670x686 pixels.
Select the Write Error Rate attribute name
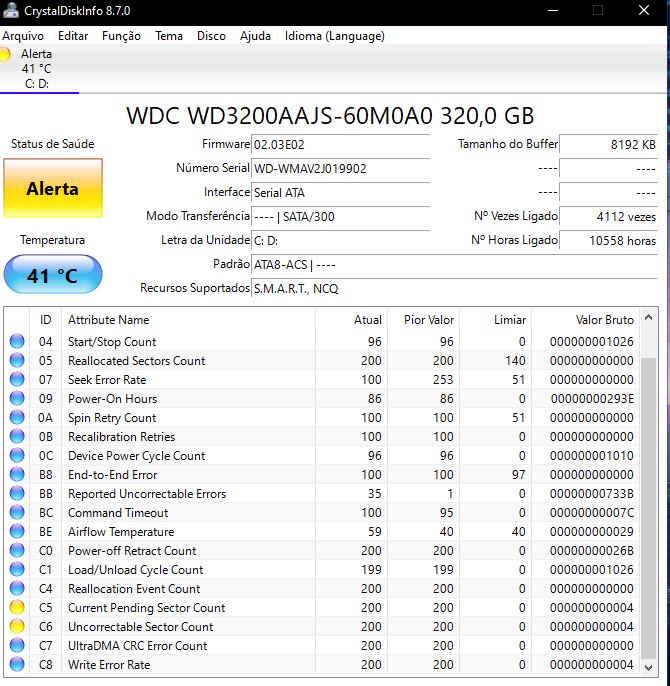(109, 665)
